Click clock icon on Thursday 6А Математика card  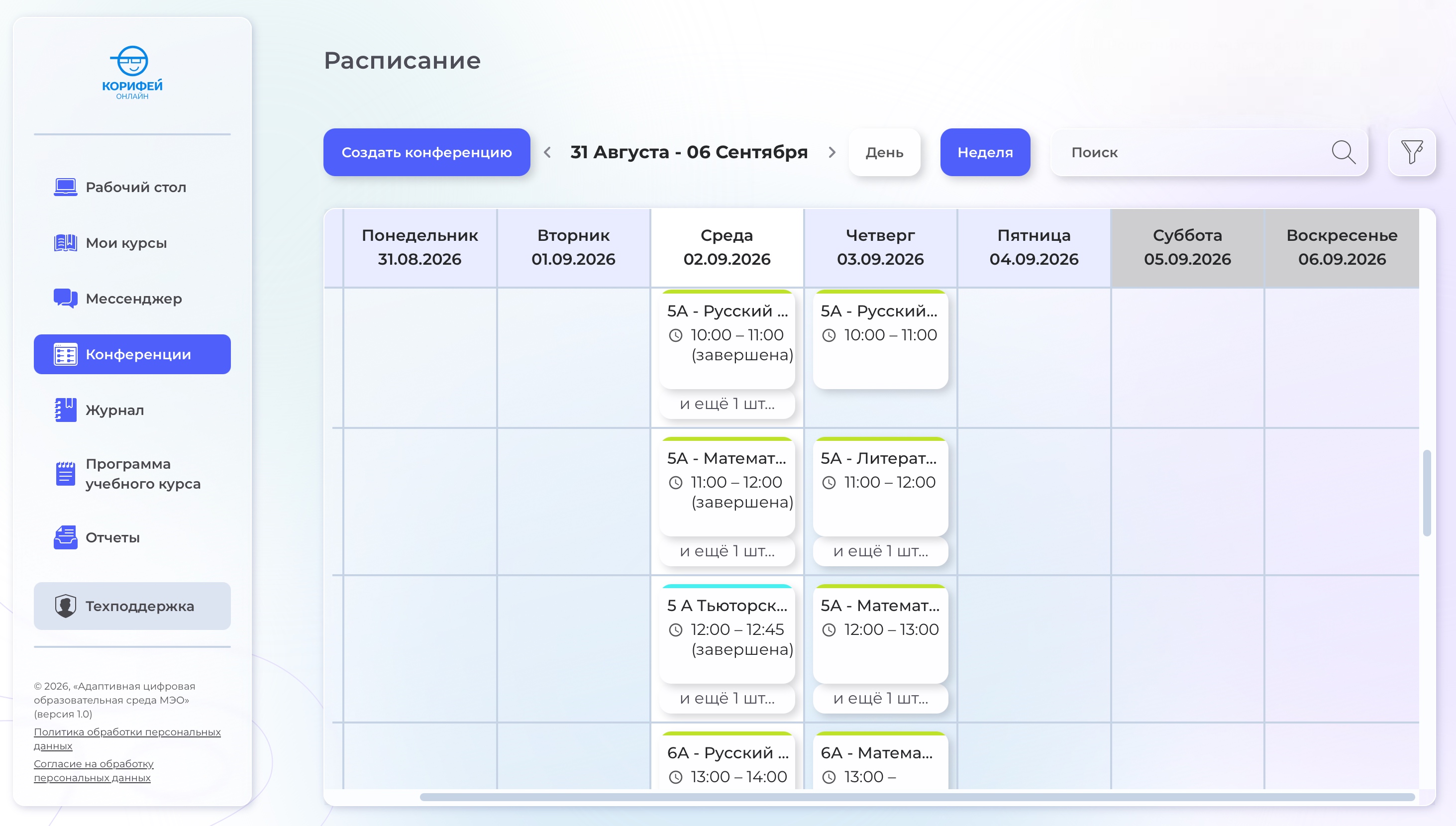click(x=829, y=777)
